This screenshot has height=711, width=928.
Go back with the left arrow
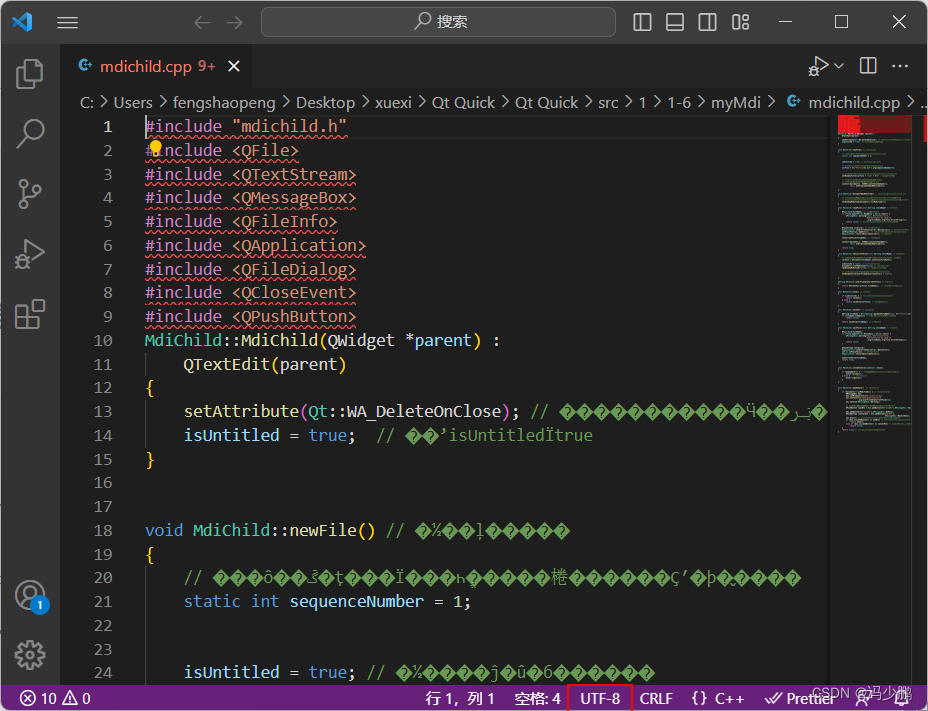(x=202, y=22)
